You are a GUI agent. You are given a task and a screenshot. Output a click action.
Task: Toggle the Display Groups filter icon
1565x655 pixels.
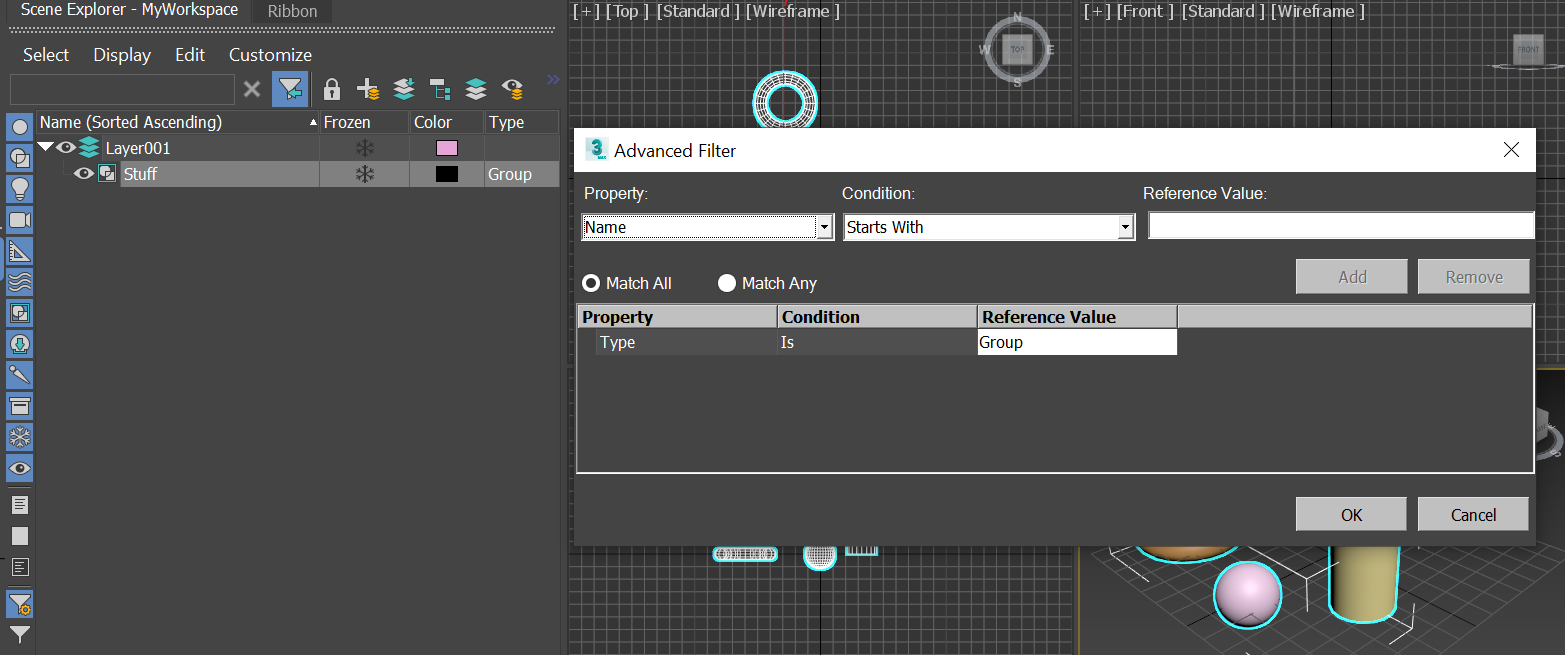point(20,313)
